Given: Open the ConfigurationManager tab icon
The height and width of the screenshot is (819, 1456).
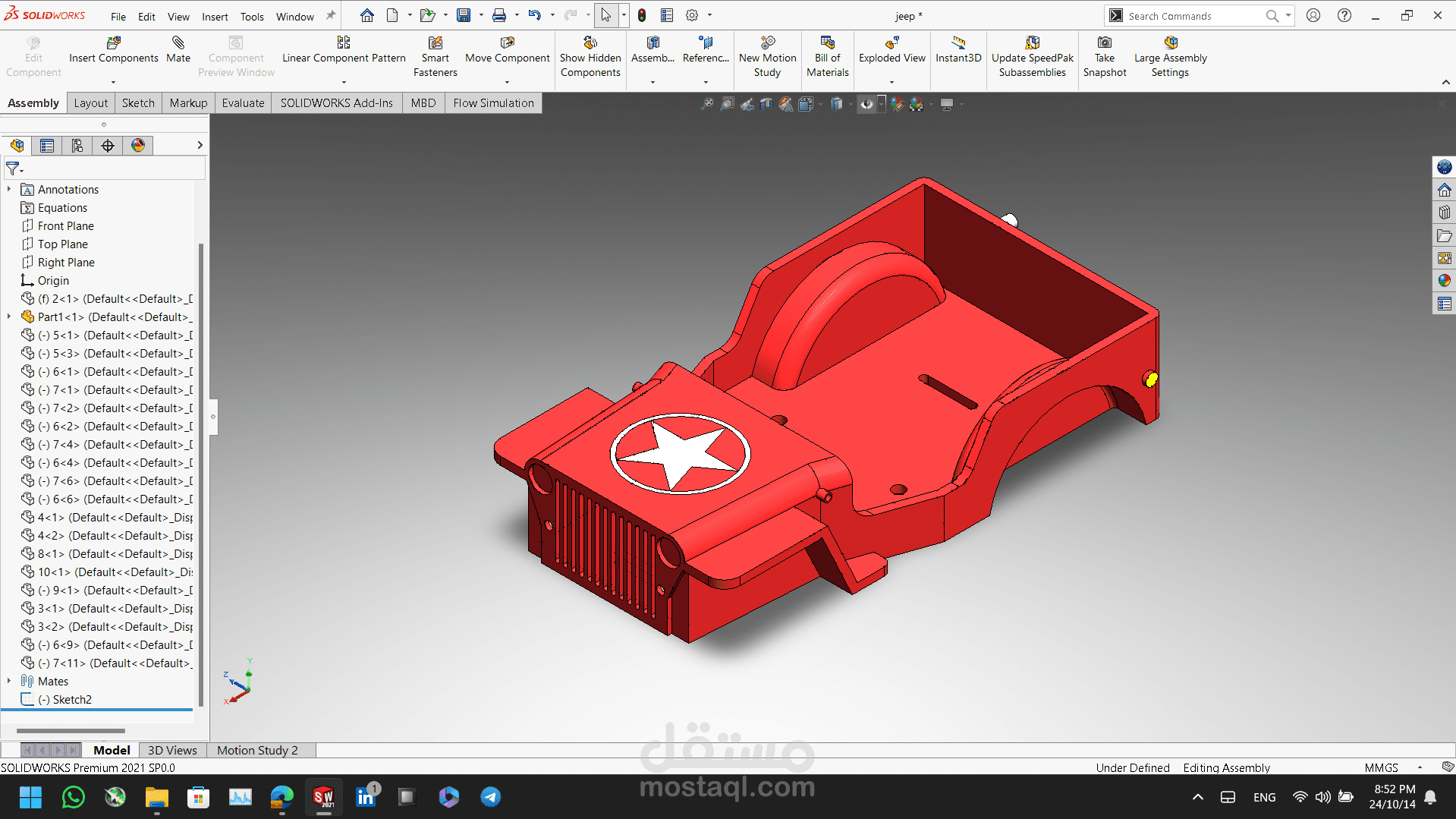Looking at the screenshot, I should click(x=77, y=146).
